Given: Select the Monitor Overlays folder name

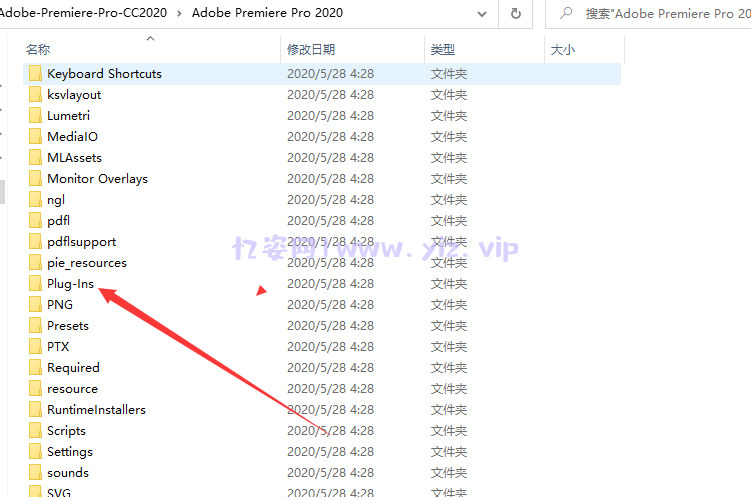Looking at the screenshot, I should (97, 179).
